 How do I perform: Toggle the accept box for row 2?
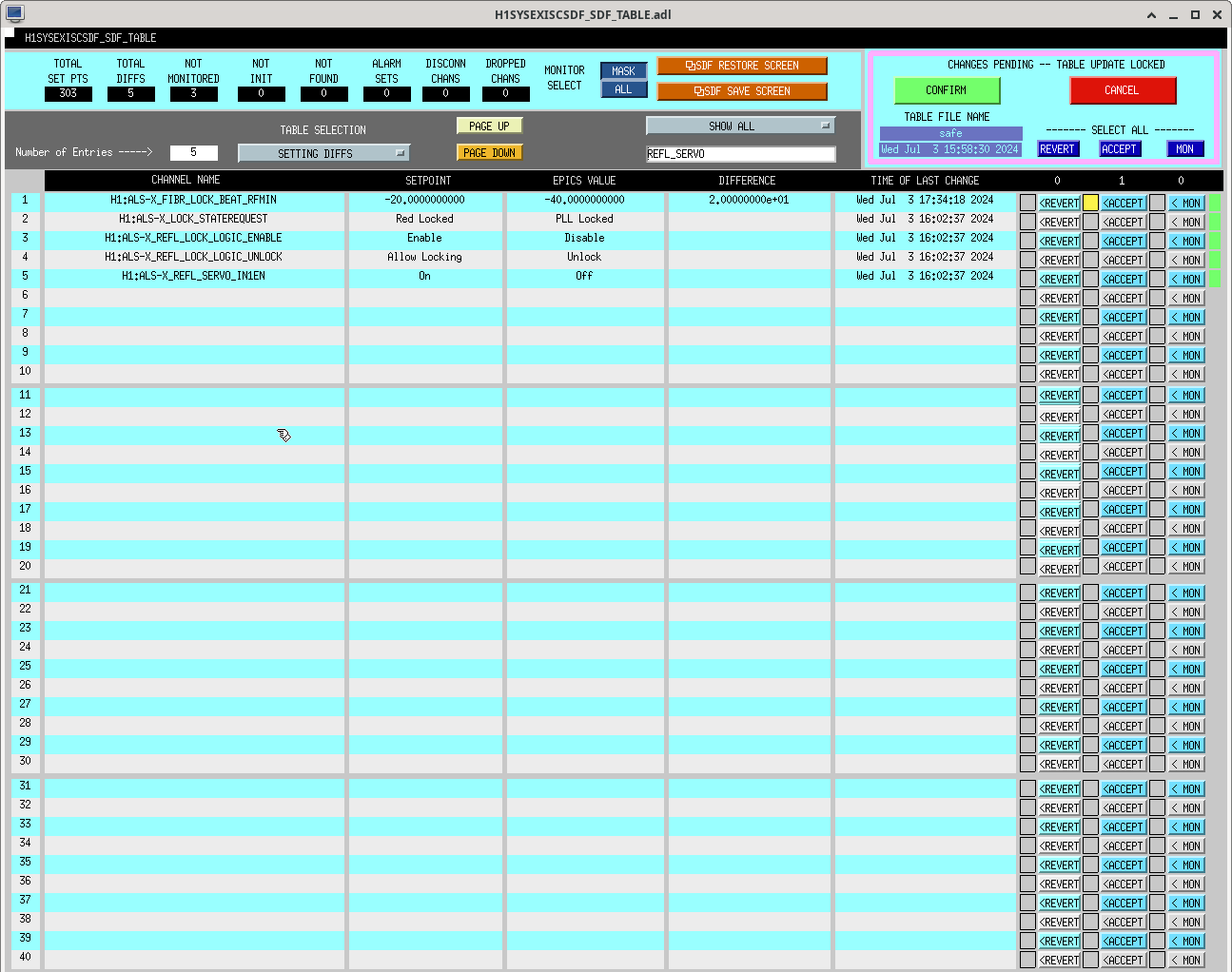click(x=1090, y=222)
